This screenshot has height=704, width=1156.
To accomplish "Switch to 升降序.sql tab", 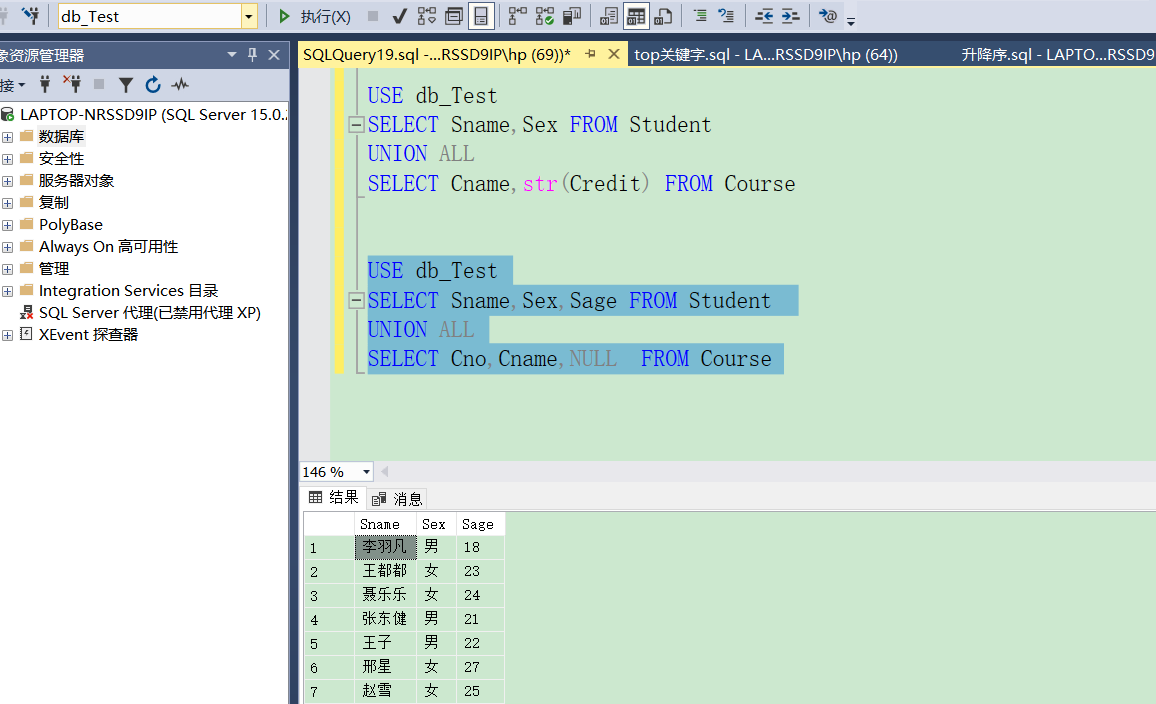I will [x=1058, y=55].
